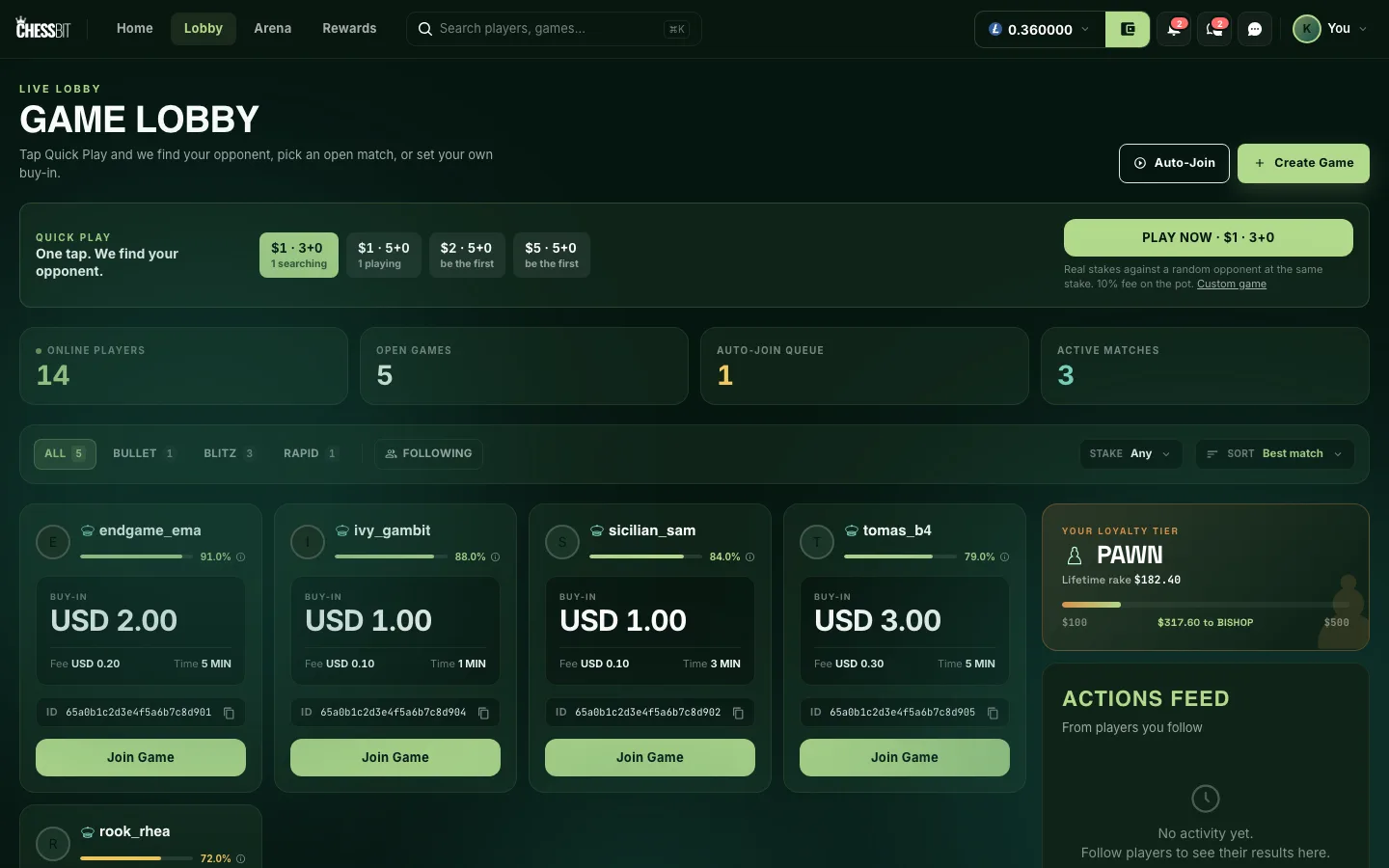This screenshot has width=1389, height=868.
Task: Click the Create Game button
Action: (x=1303, y=163)
